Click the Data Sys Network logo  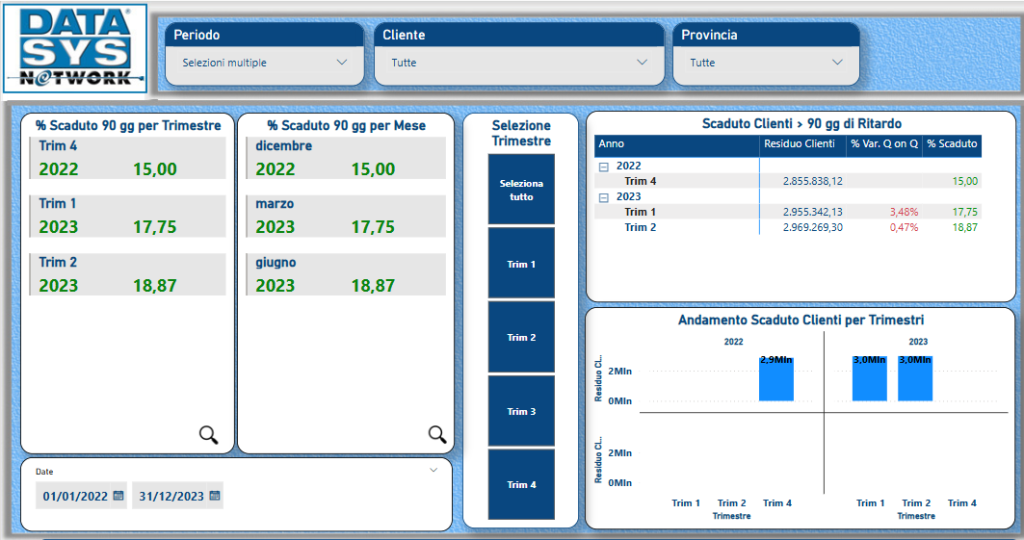(75, 49)
